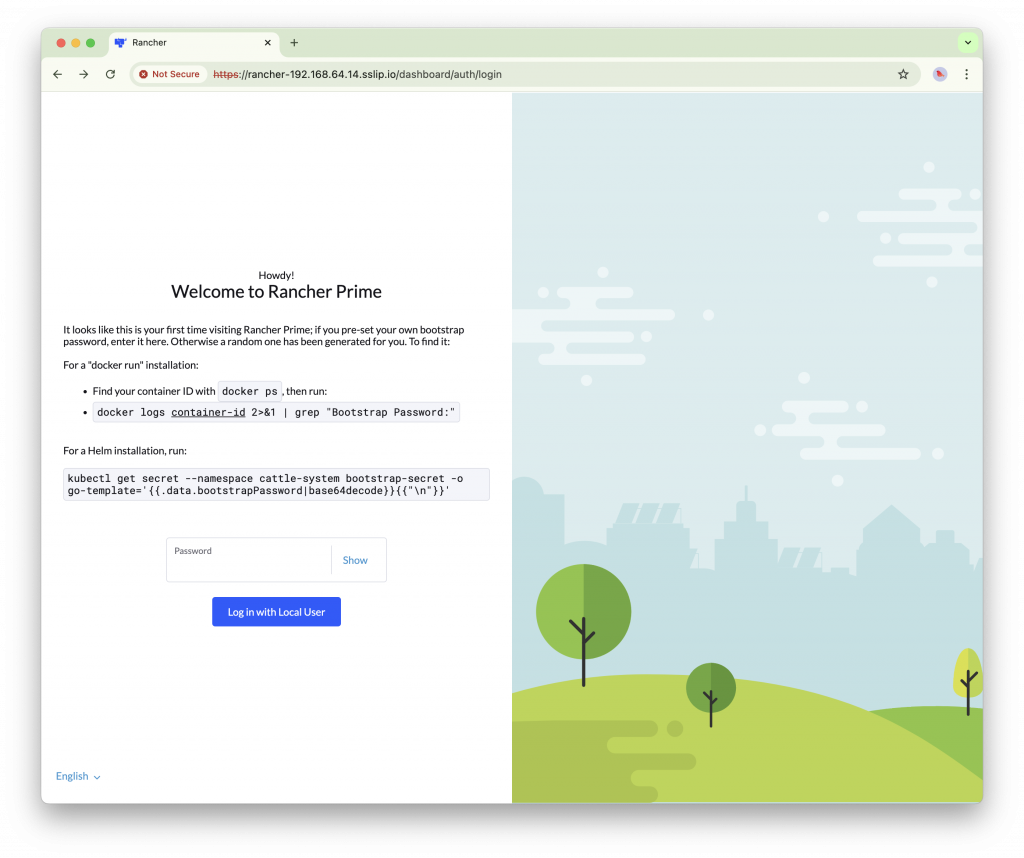1024x858 pixels.
Task: Open the Chrome profile avatar
Action: 940,74
